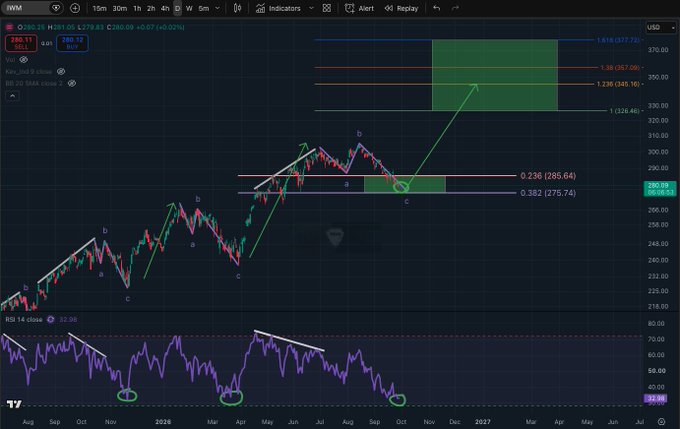Click the 0.382 (275.74) Fibonacci level label
The width and height of the screenshot is (680, 429).
[548, 193]
